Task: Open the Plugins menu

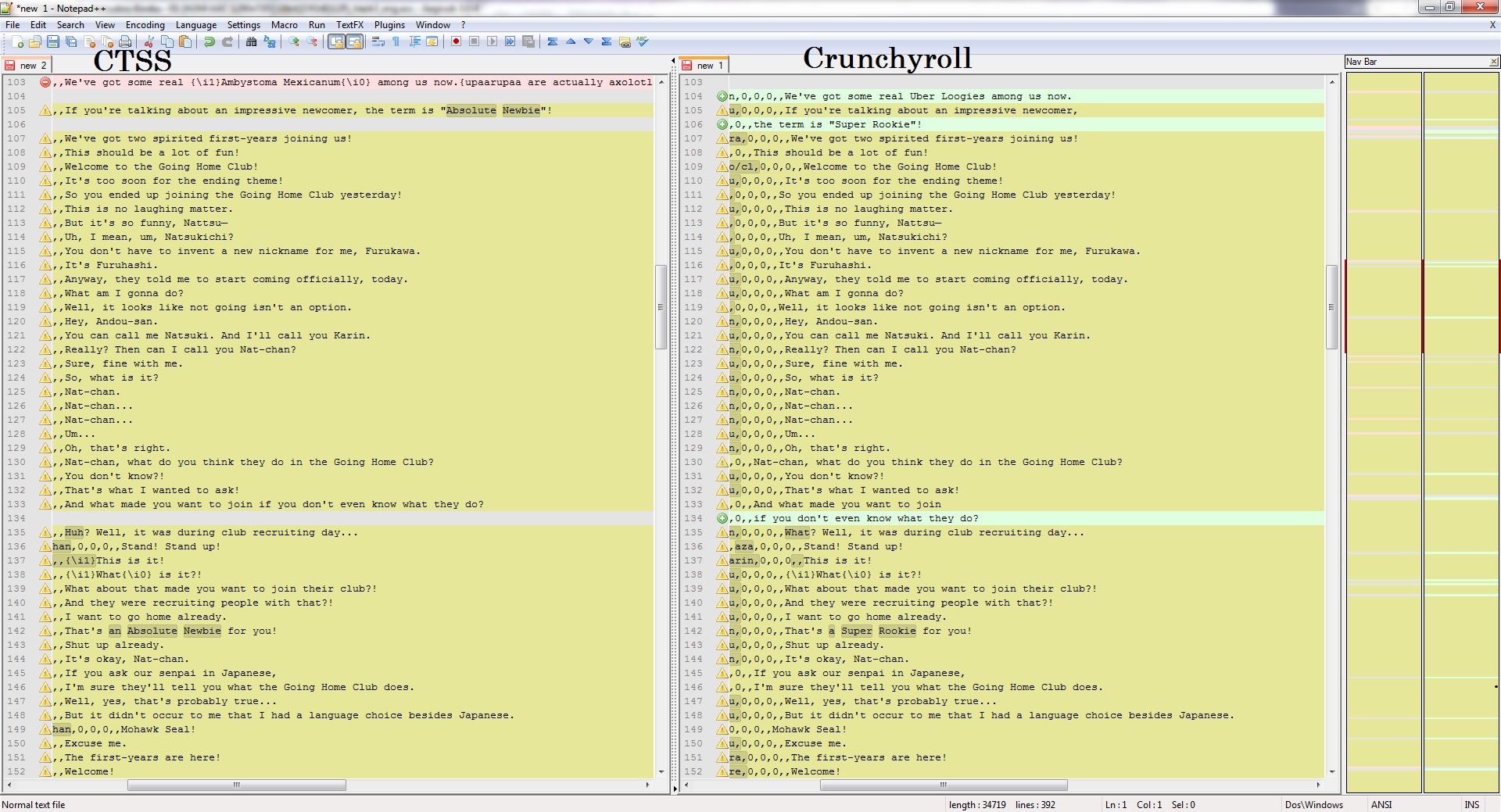Action: 389,25
